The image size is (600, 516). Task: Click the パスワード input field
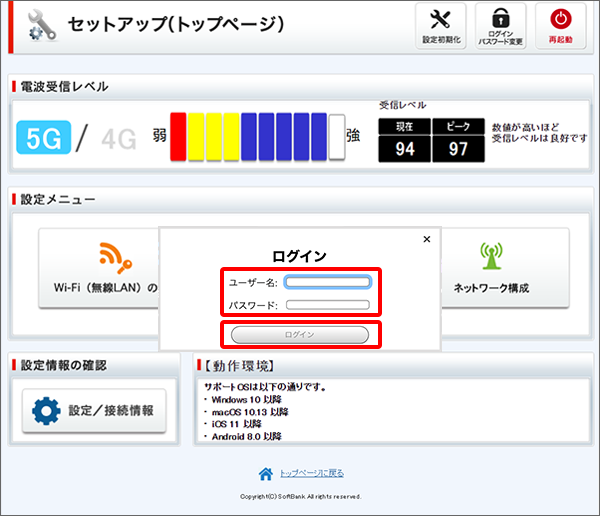tap(328, 305)
